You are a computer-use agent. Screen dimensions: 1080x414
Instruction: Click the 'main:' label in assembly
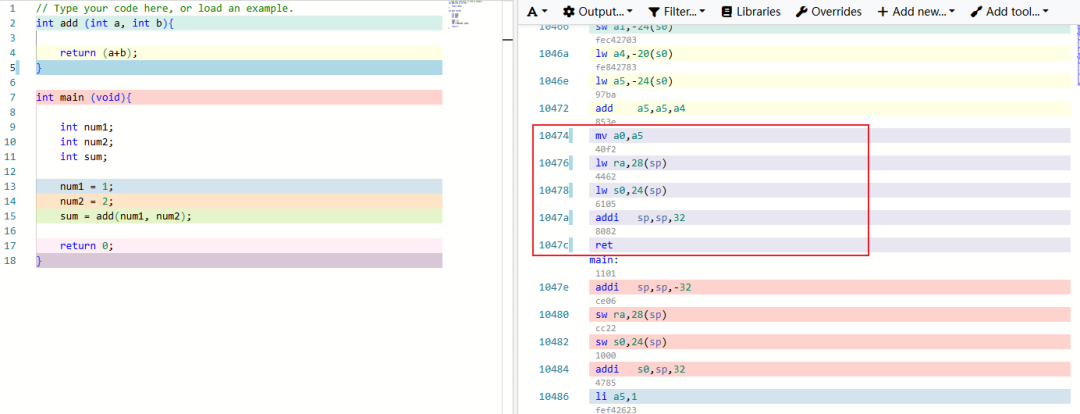[603, 260]
